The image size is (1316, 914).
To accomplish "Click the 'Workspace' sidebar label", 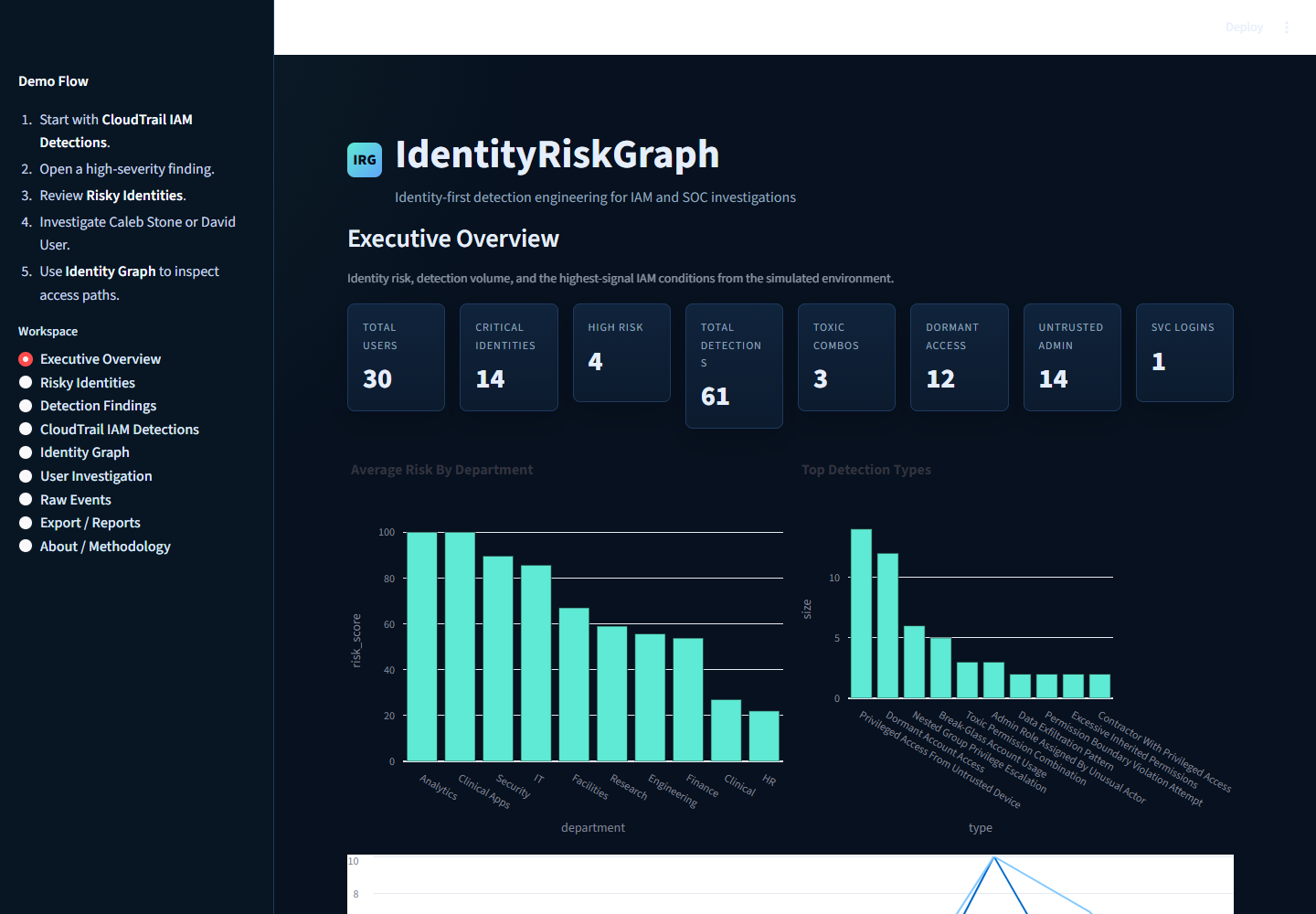I will [48, 332].
